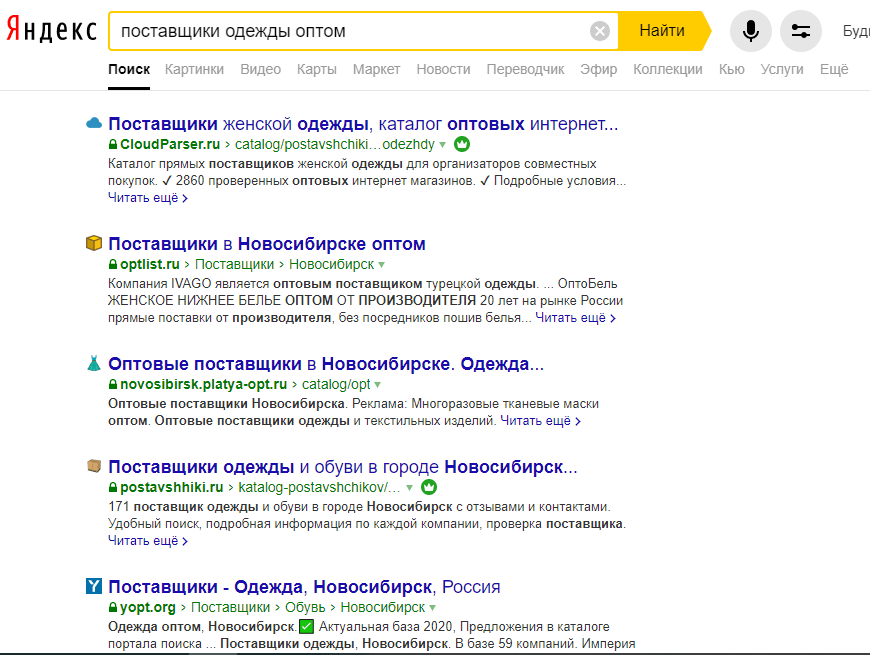Click Новосибирск breadcrumb under optlist.ru
The image size is (870, 655).
332,264
